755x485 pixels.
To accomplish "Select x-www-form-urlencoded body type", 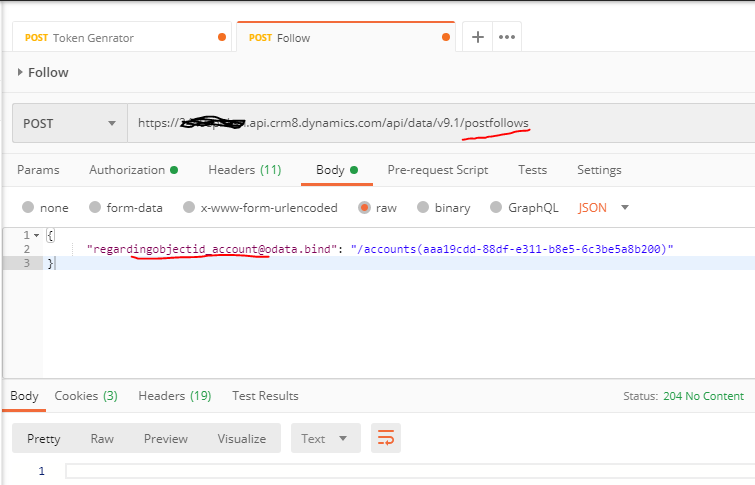I will [x=260, y=208].
